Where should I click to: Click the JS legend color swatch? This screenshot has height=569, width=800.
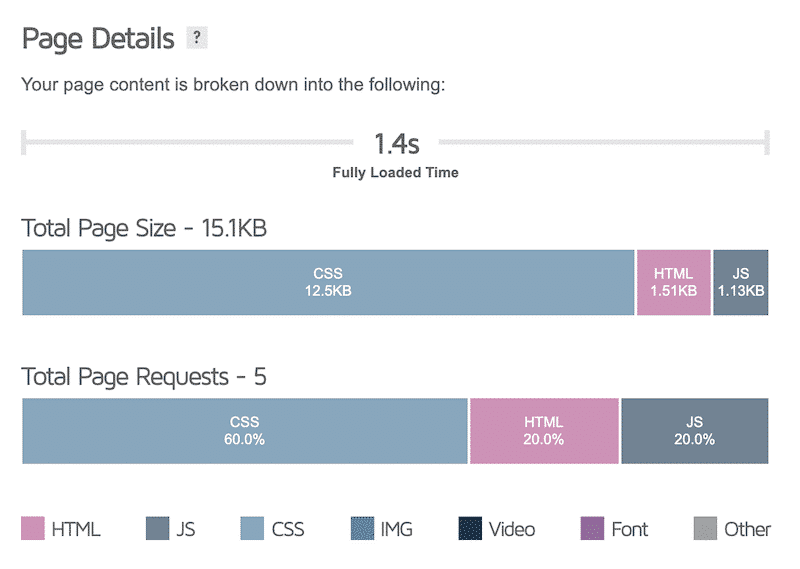tap(158, 529)
